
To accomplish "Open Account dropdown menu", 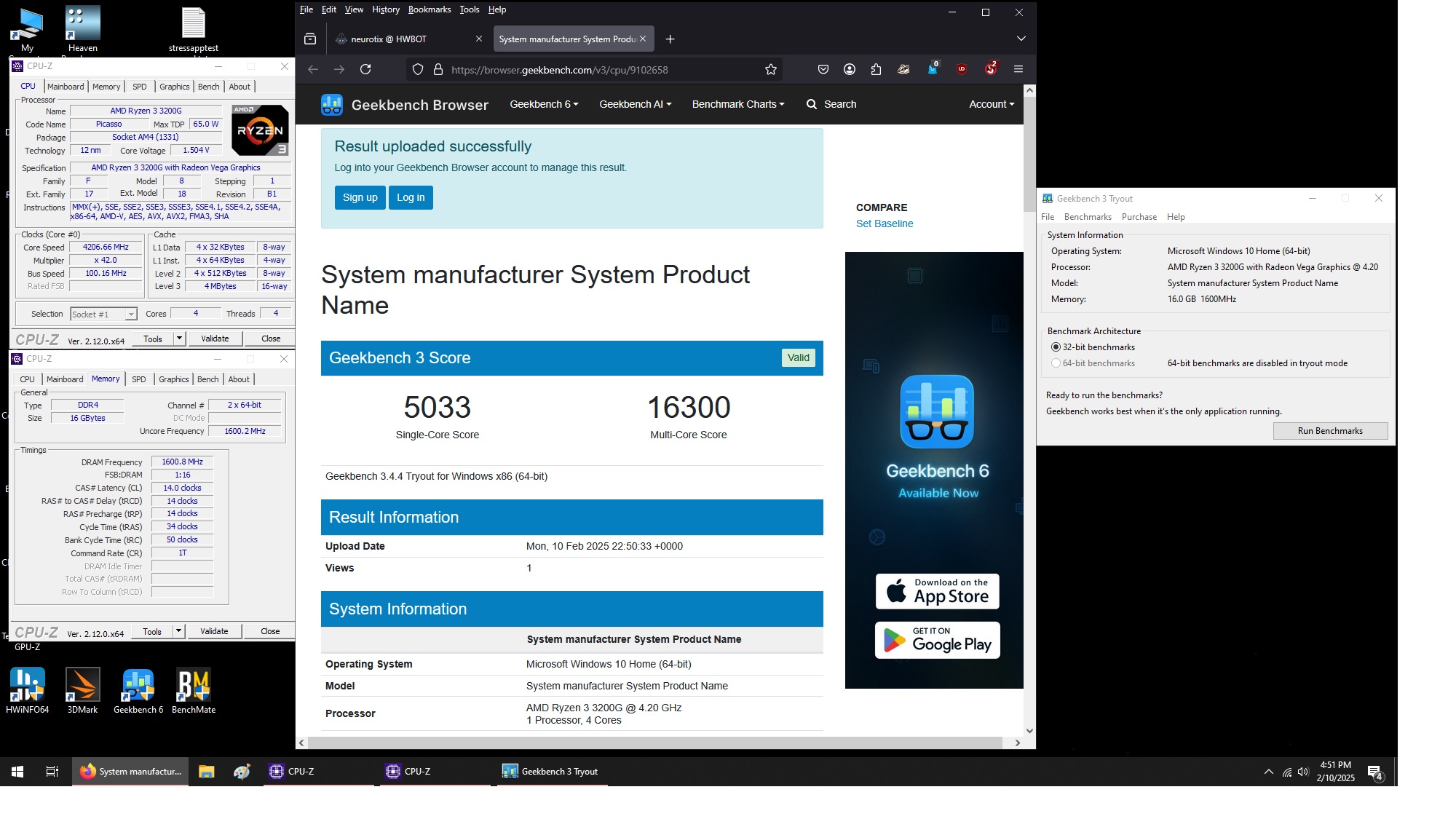I will click(x=992, y=104).
